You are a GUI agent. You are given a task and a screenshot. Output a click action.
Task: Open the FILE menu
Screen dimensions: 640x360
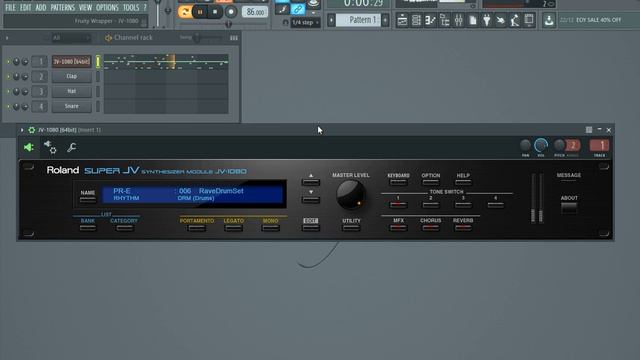(10, 7)
